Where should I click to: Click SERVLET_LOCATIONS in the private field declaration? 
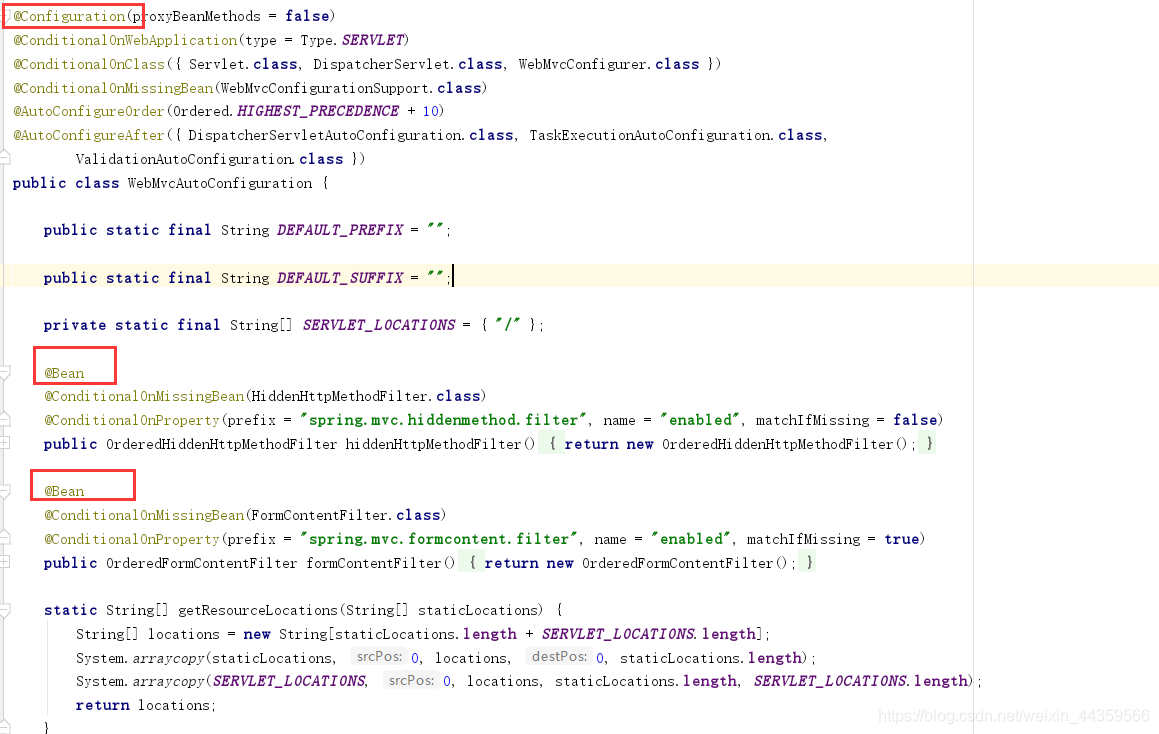click(x=379, y=324)
